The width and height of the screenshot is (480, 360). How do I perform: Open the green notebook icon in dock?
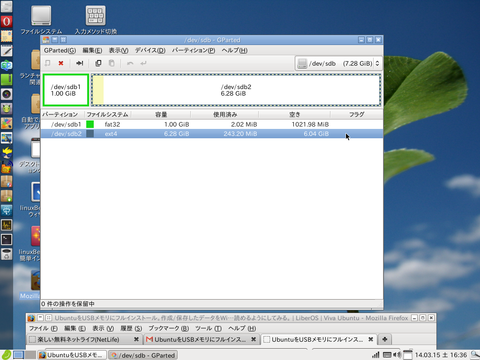click(x=6, y=79)
